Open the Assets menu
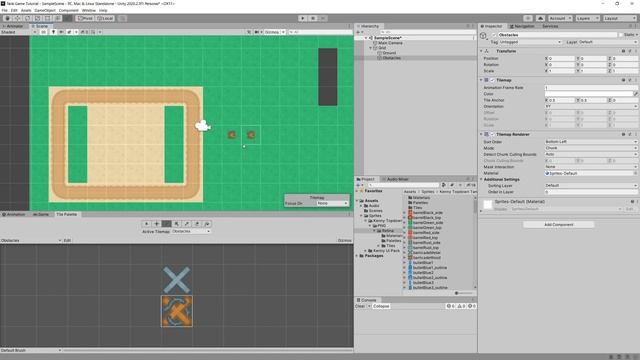The width and height of the screenshot is (640, 360). [x=26, y=10]
